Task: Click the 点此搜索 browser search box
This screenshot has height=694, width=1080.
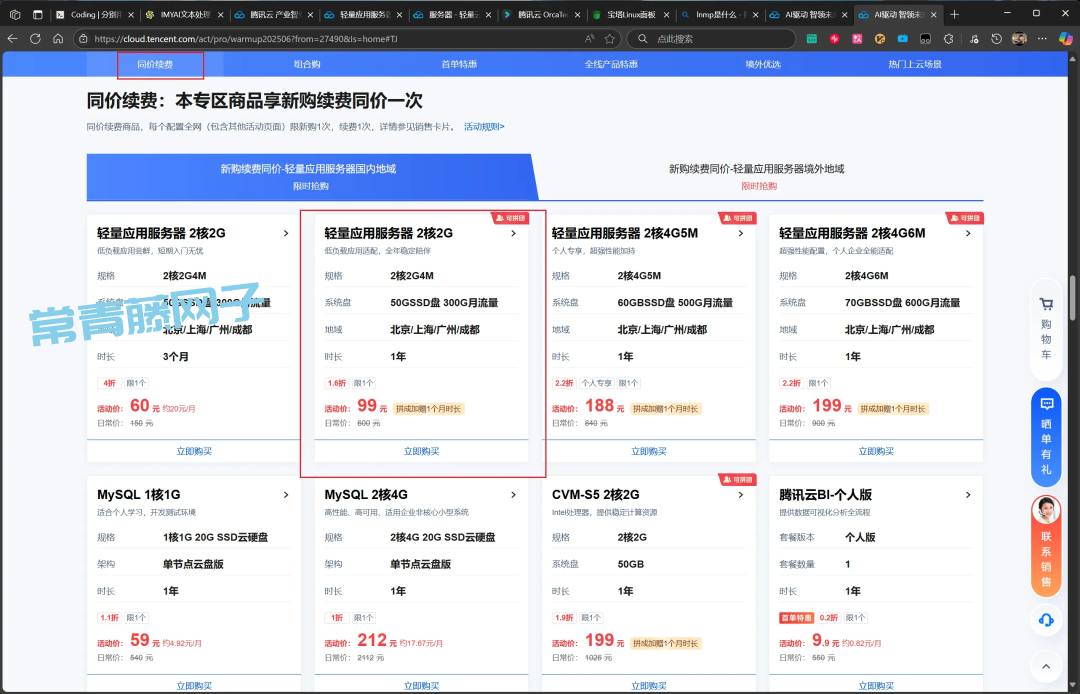Action: click(720, 38)
